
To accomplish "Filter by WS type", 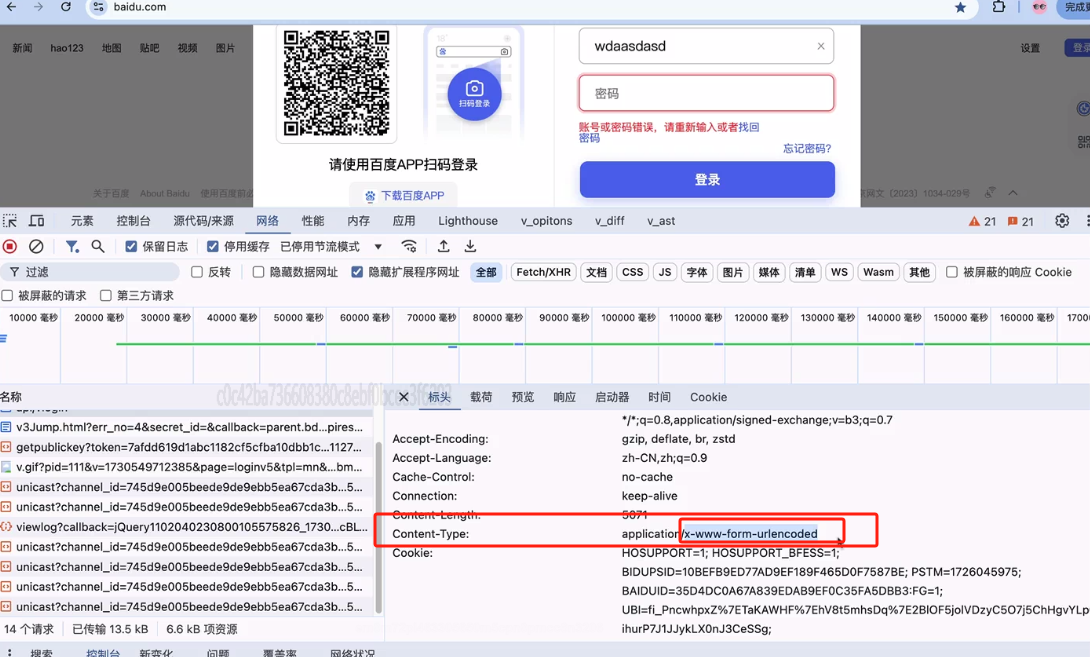I will tap(839, 272).
